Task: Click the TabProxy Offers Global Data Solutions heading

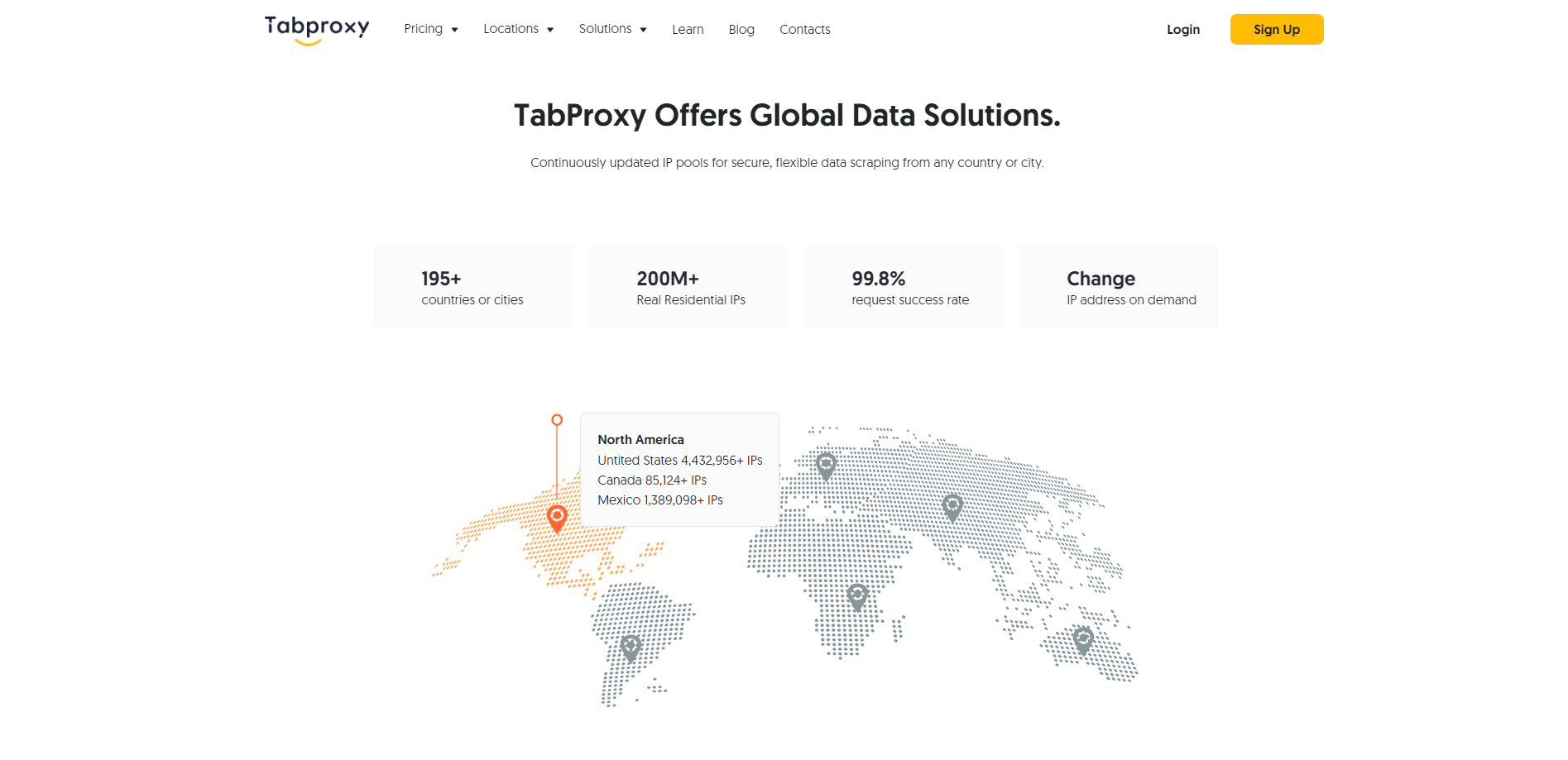Action: tap(787, 116)
